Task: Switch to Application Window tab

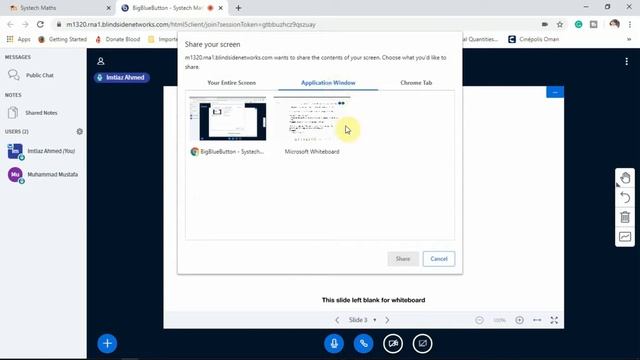Action: click(328, 82)
